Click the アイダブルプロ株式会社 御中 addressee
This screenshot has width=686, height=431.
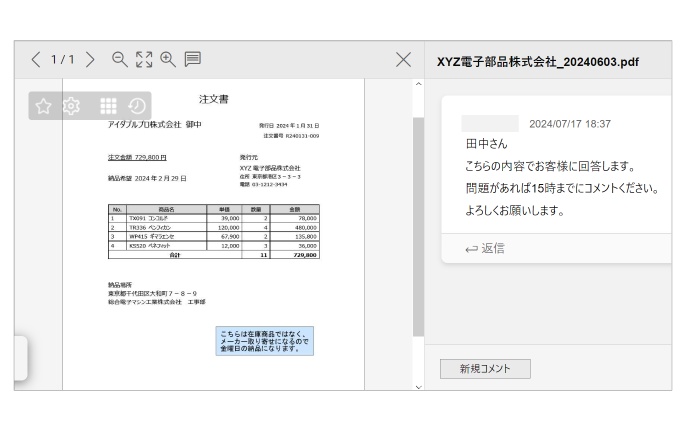click(x=155, y=125)
